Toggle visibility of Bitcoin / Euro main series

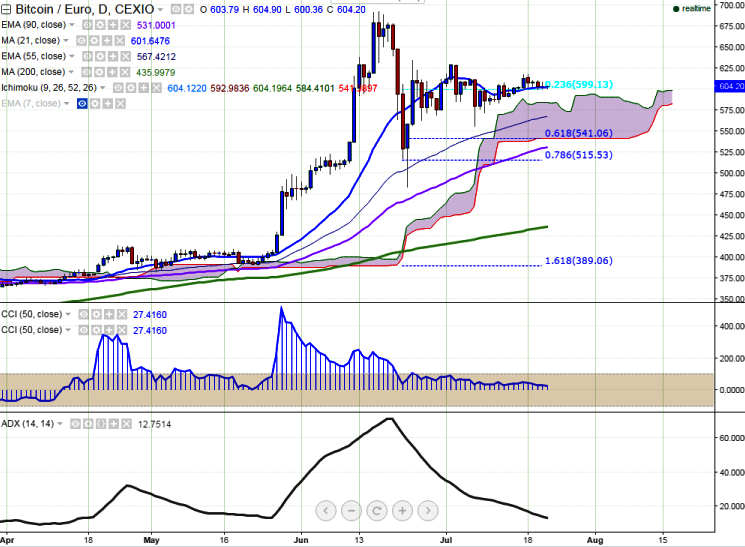point(176,10)
